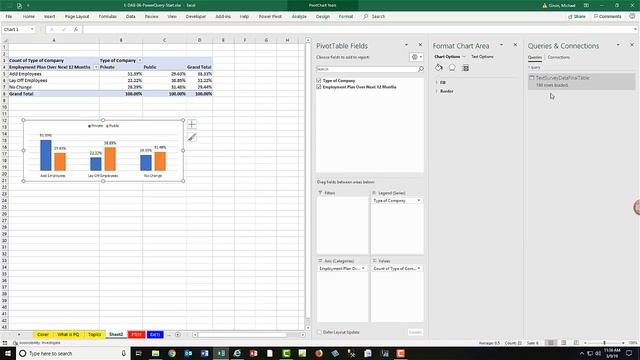Open Type of Company dropdown in Legend area
Image resolution: width=640 pixels, height=360 pixels.
click(x=418, y=201)
